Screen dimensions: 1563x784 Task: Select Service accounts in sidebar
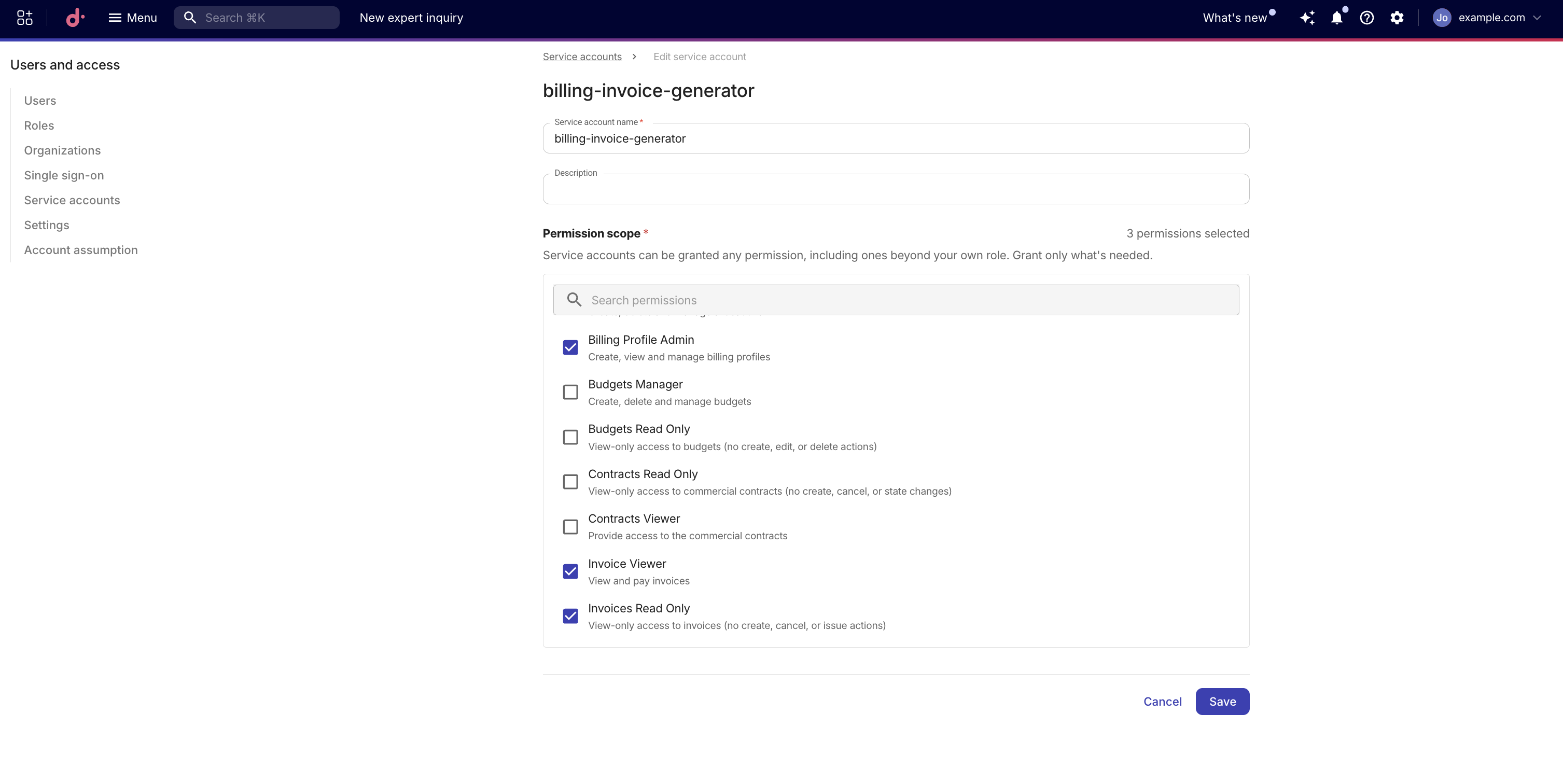[72, 200]
